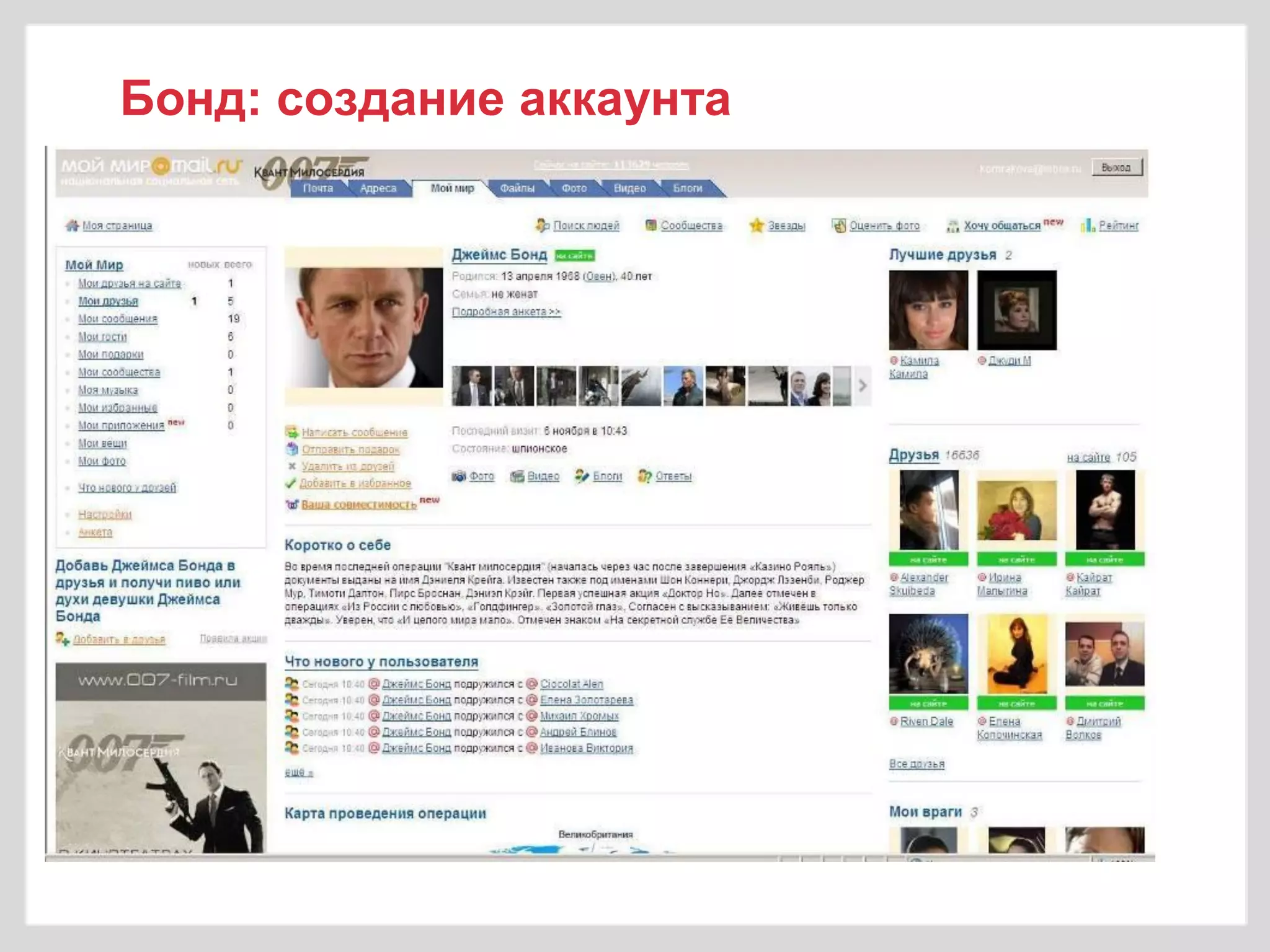Click the home icon beside Моя страница
Screen dimensions: 1270x952
(72, 226)
